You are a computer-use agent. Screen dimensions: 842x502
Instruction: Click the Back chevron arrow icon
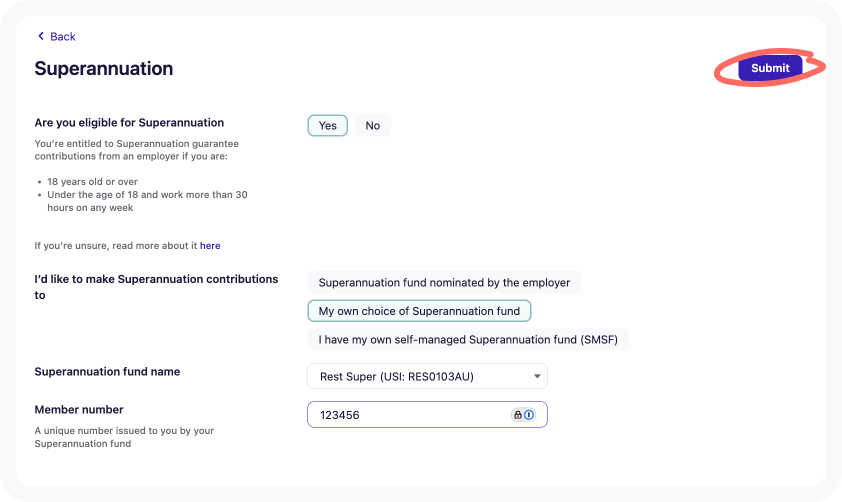click(x=41, y=36)
